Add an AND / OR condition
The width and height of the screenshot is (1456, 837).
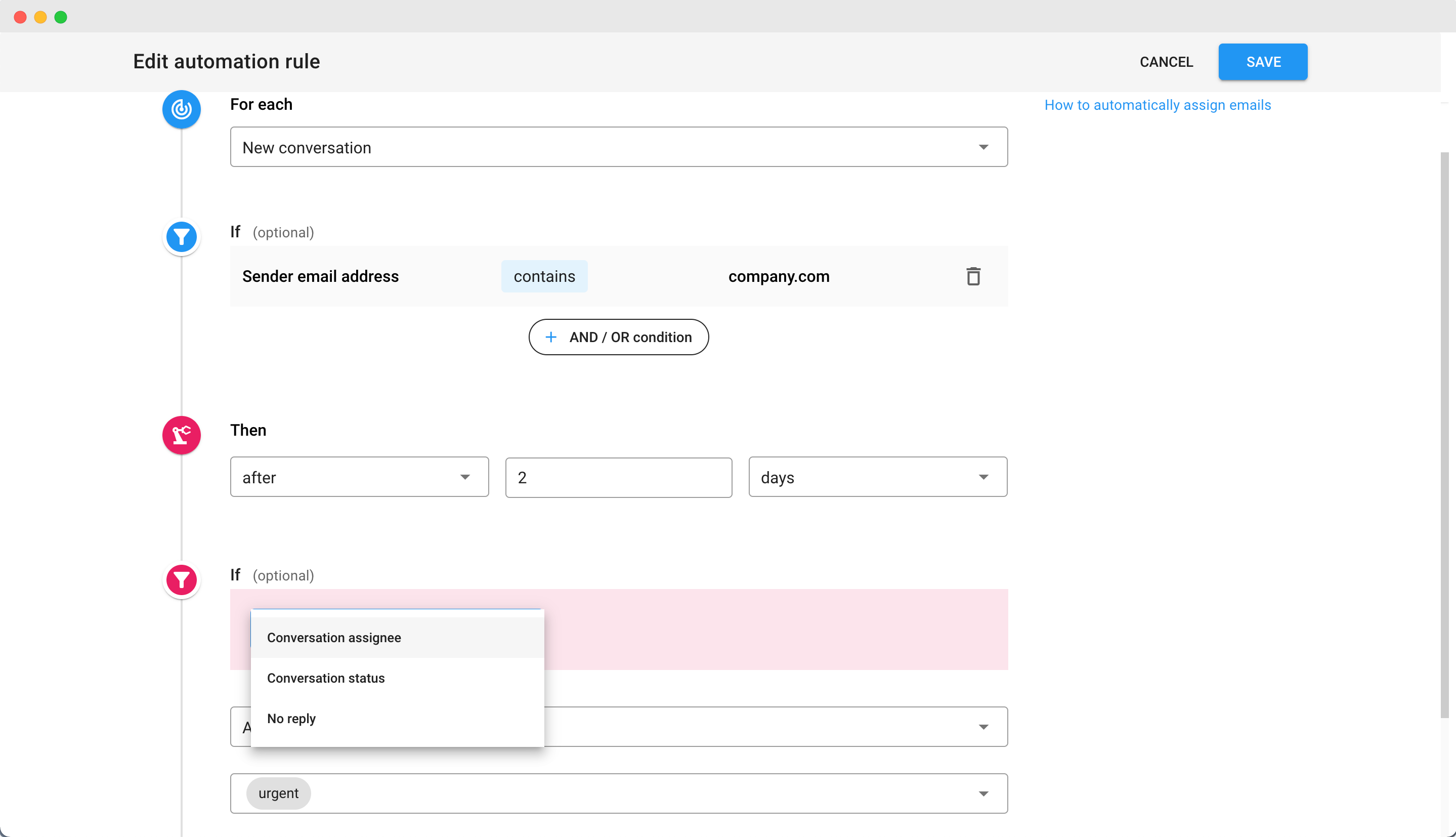point(618,337)
